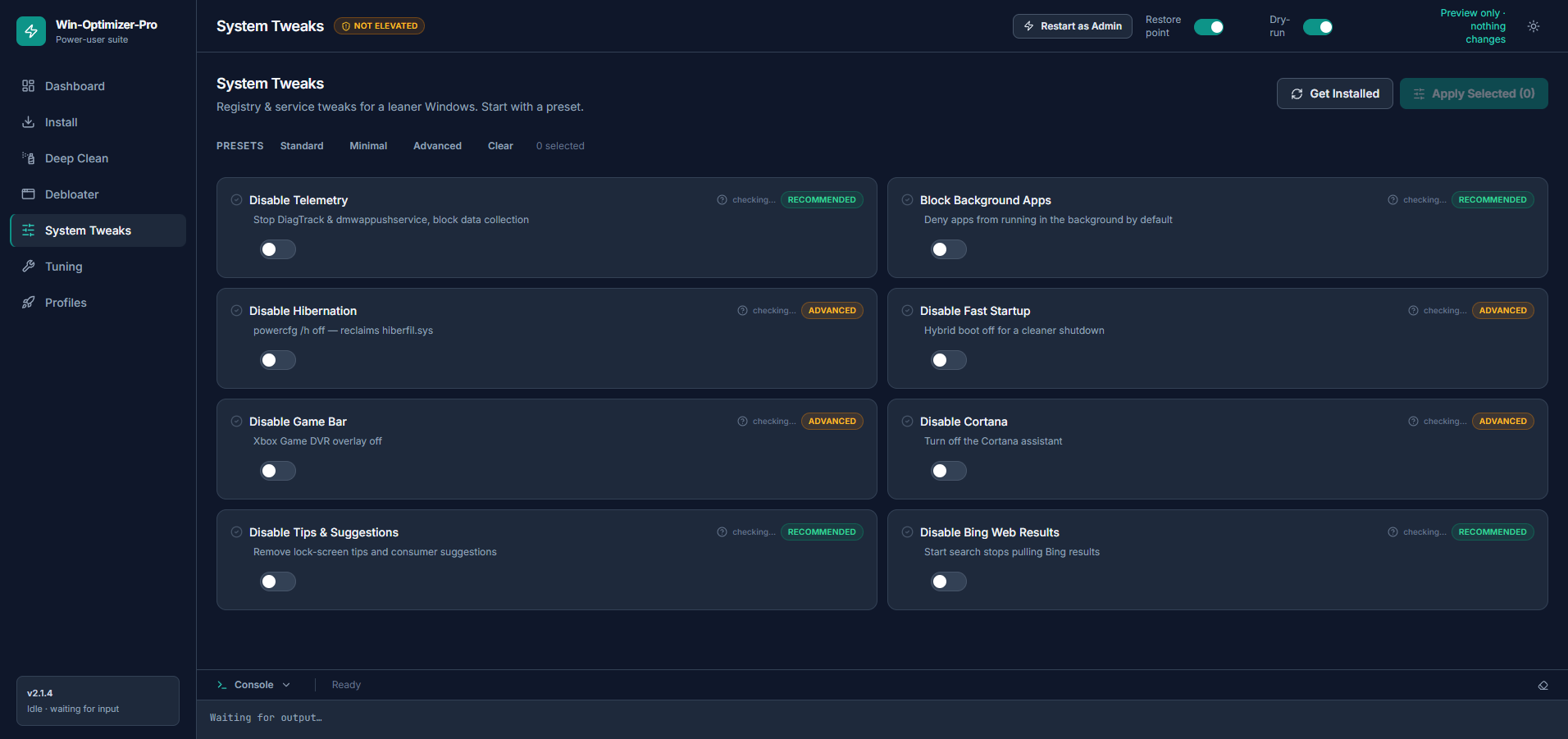Click the clear console eraser icon

[1543, 686]
